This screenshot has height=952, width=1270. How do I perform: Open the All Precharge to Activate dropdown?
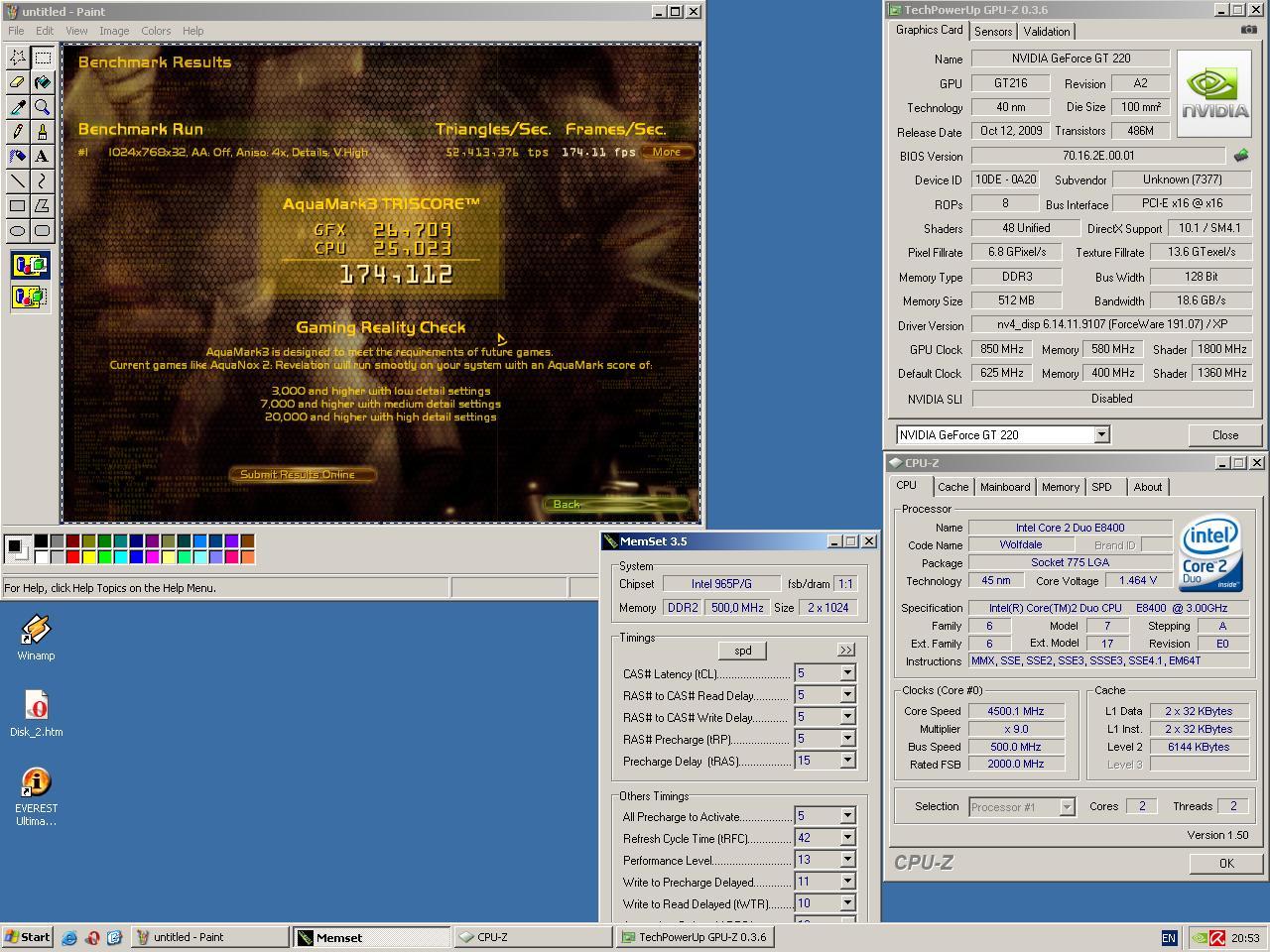(x=847, y=816)
